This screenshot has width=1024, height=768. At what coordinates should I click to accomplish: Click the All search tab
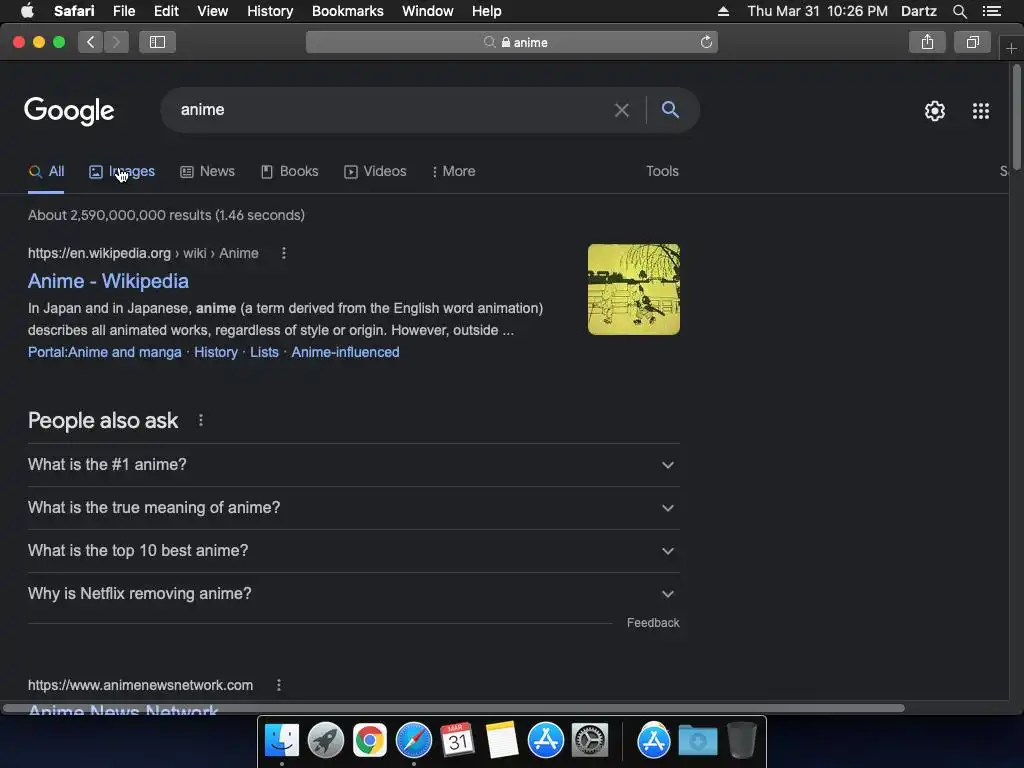[46, 171]
